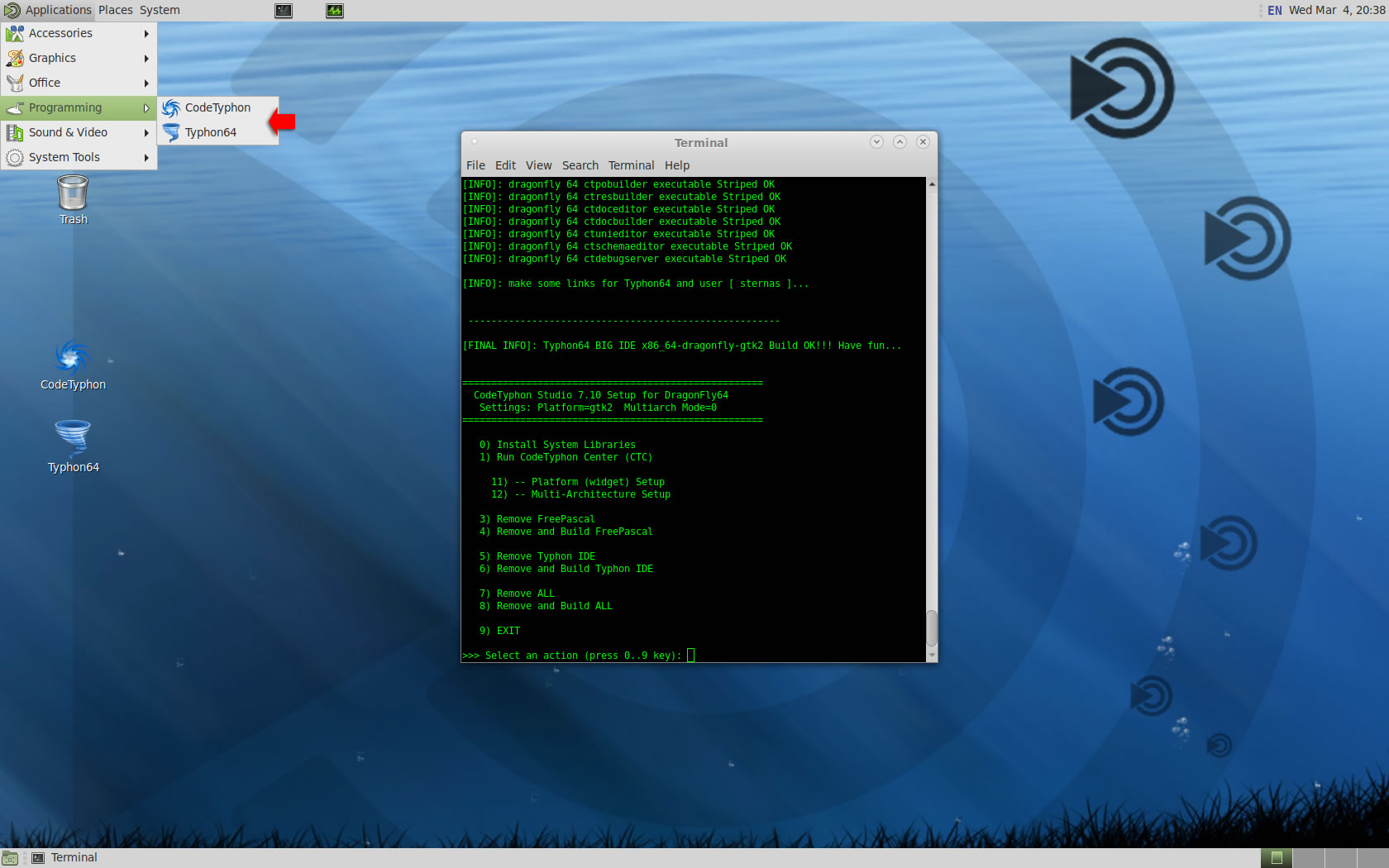Click the Office category icon
1389x868 pixels.
tap(15, 83)
